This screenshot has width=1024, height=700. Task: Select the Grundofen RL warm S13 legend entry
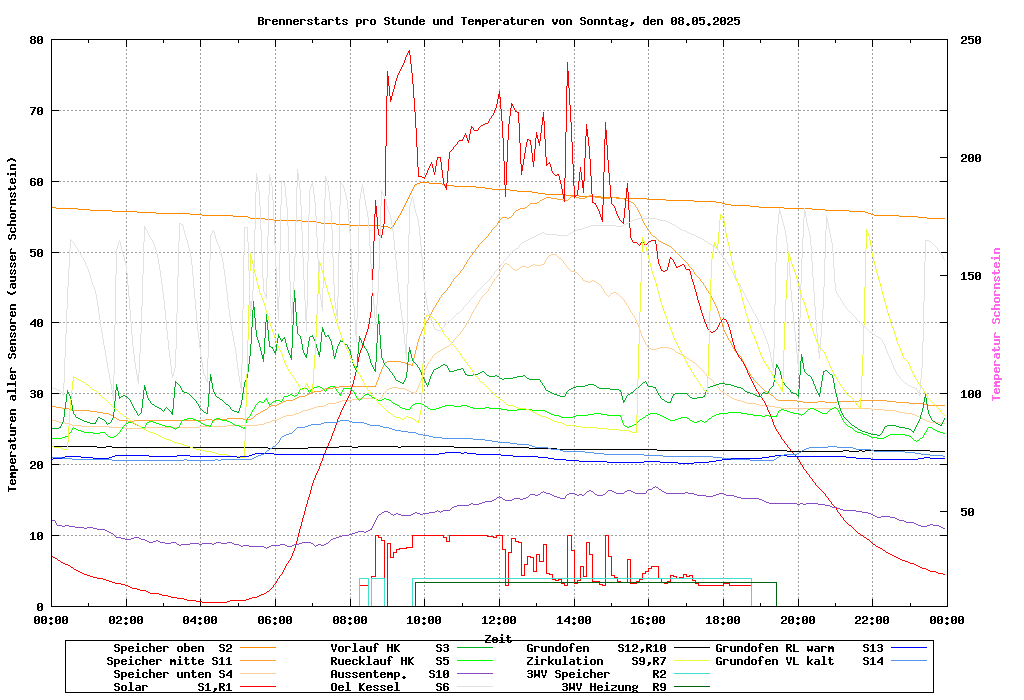pos(800,648)
